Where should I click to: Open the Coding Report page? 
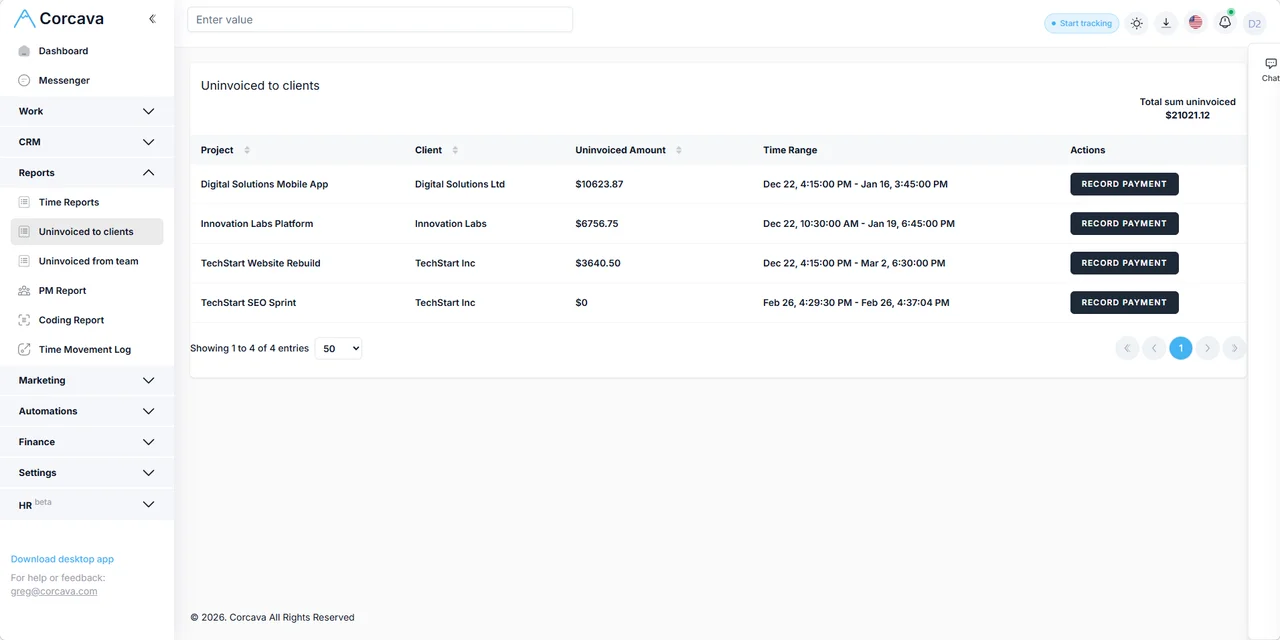point(71,320)
